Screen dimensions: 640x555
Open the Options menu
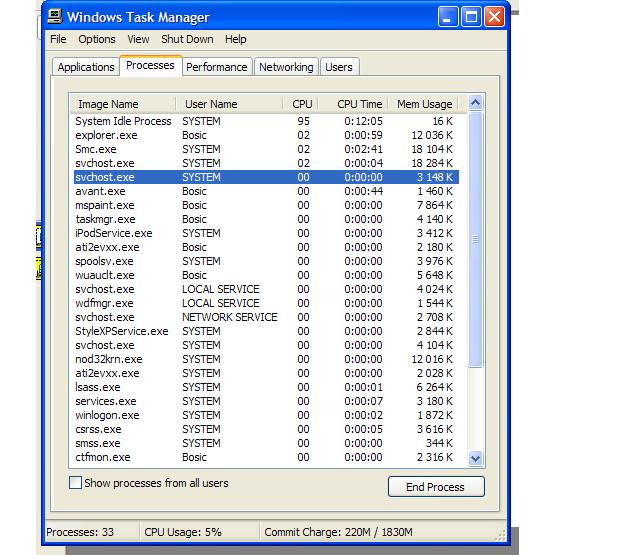97,39
